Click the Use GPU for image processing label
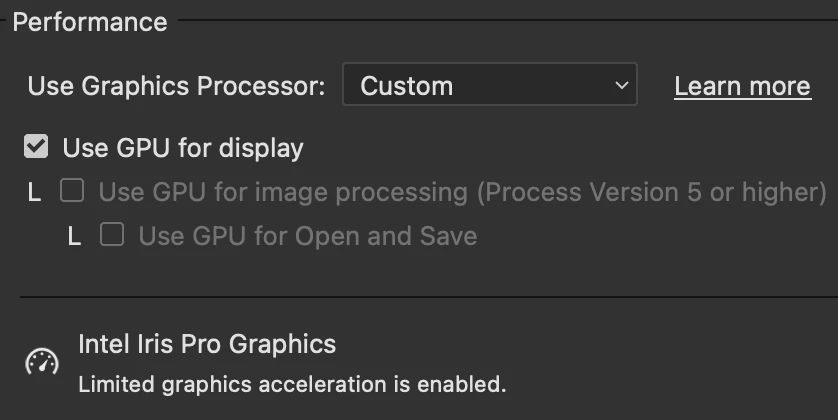Viewport: 838px width, 420px height. (x=283, y=191)
